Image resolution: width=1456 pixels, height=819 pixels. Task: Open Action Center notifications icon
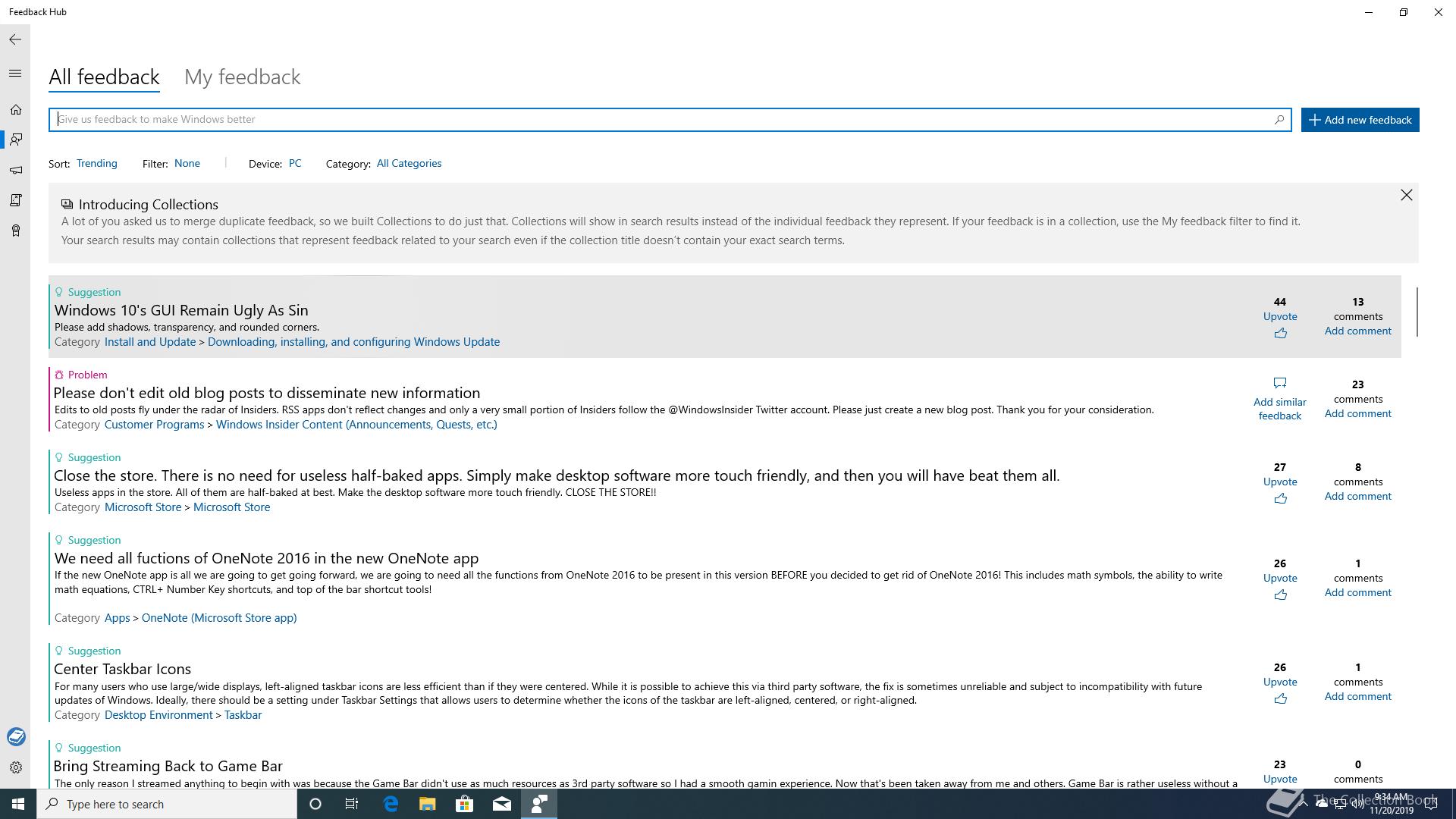pyautogui.click(x=1431, y=804)
